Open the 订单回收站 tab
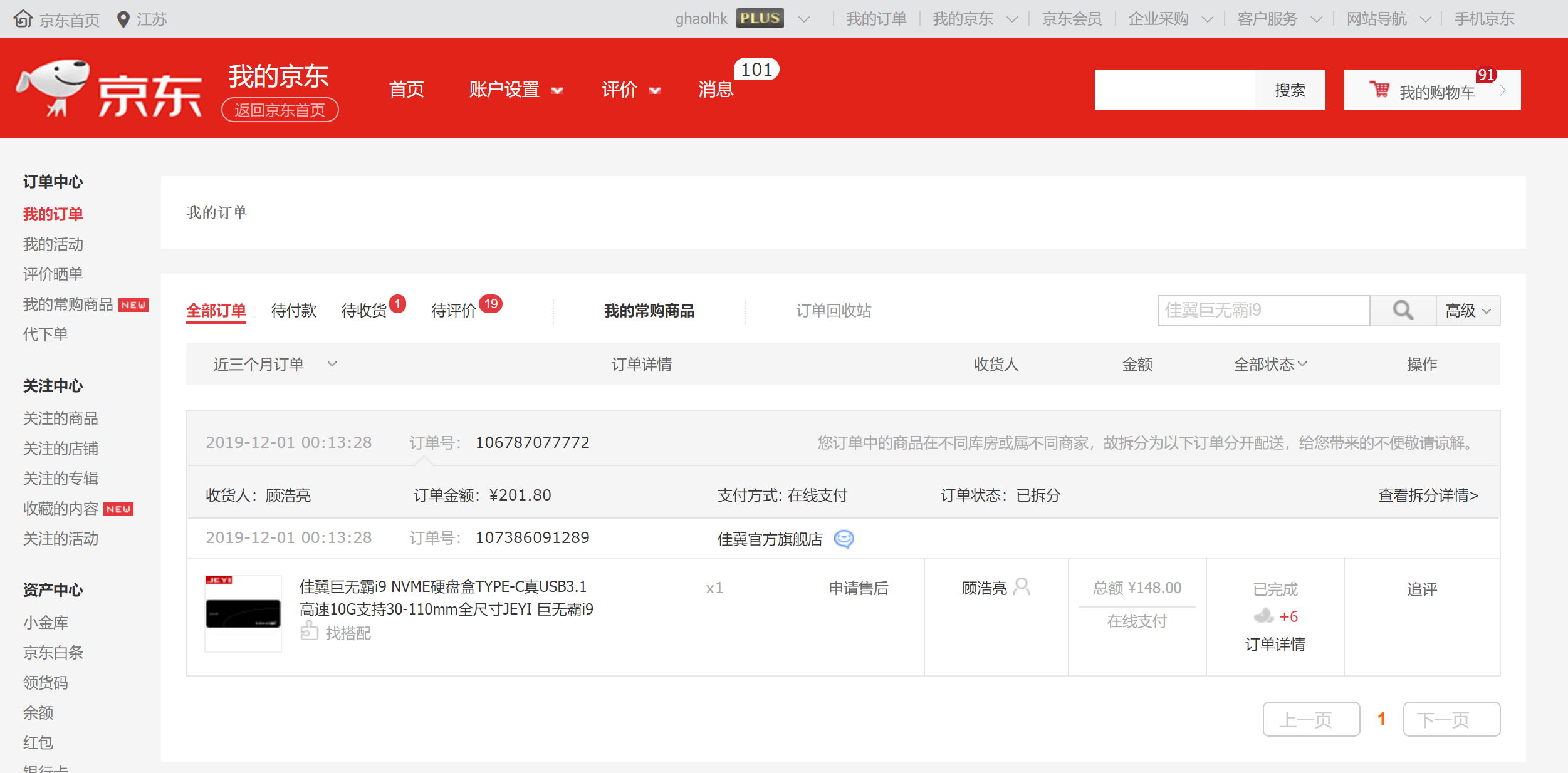 (x=834, y=311)
